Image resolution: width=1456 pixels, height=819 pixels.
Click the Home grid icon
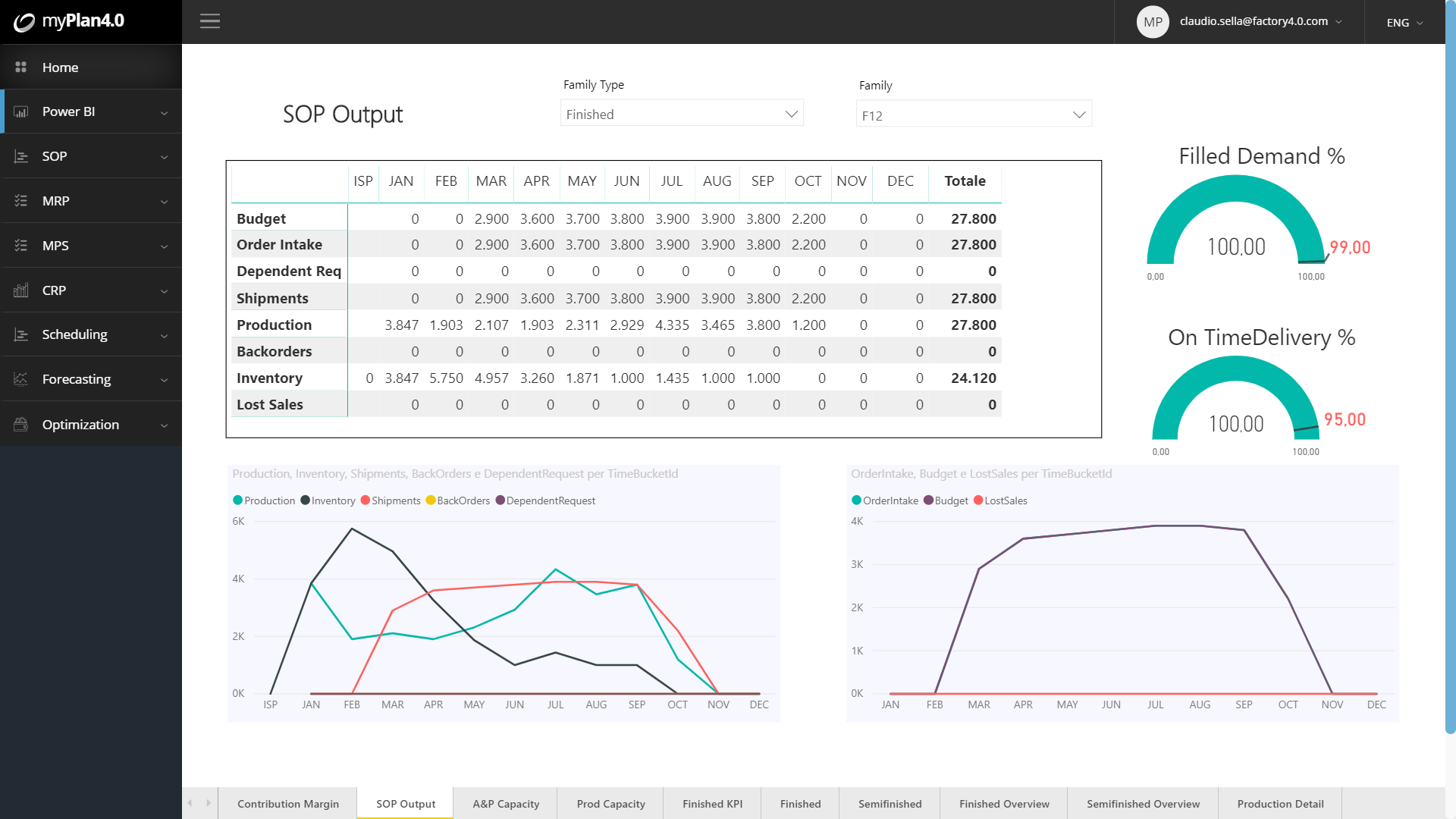pyautogui.click(x=21, y=67)
